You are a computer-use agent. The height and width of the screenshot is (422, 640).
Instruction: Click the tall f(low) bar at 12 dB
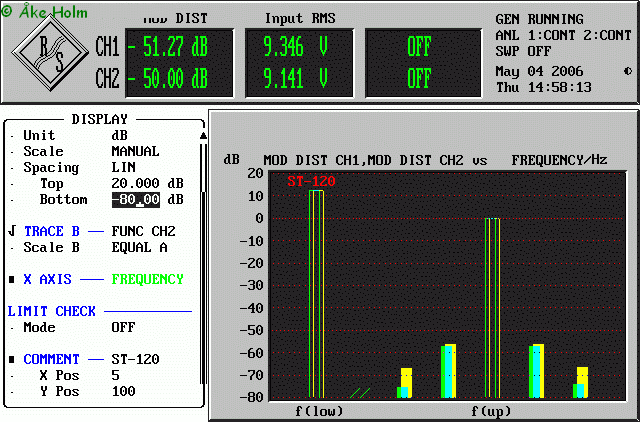click(x=316, y=294)
